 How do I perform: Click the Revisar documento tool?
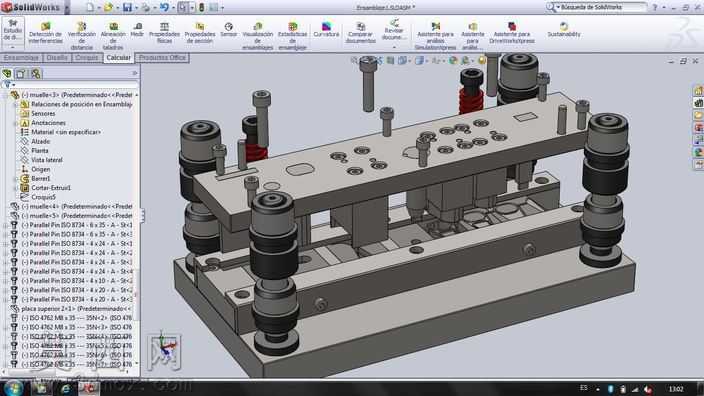[394, 30]
